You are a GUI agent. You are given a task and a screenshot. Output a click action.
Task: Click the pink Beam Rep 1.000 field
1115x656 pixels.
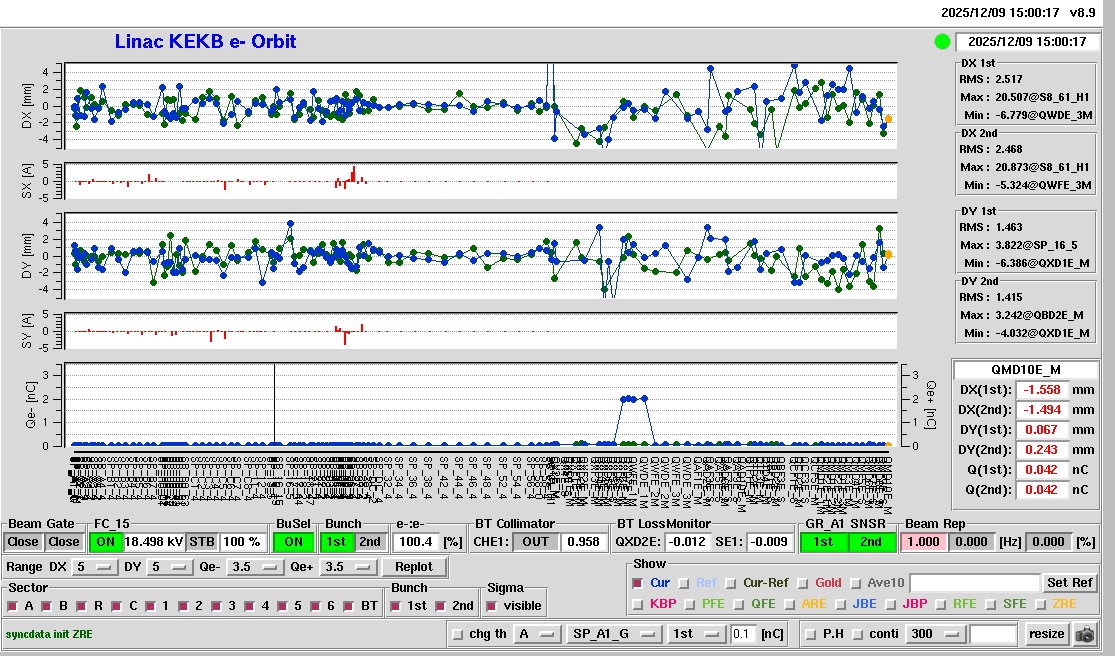click(x=924, y=541)
